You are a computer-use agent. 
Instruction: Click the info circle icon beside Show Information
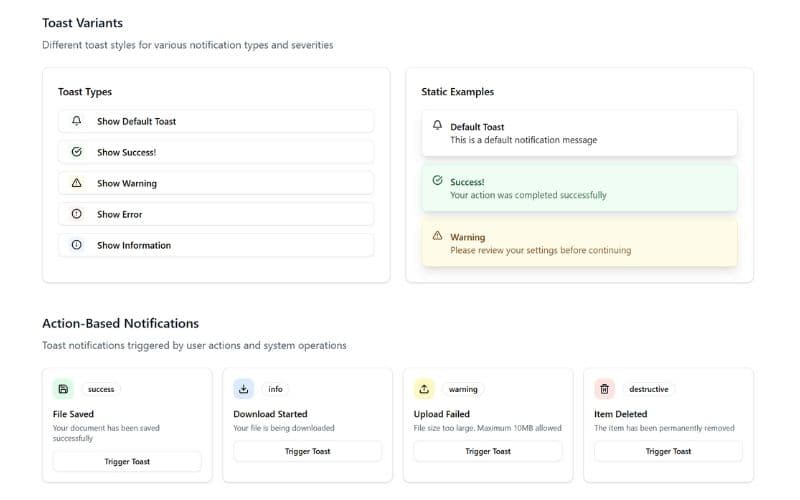[x=77, y=245]
